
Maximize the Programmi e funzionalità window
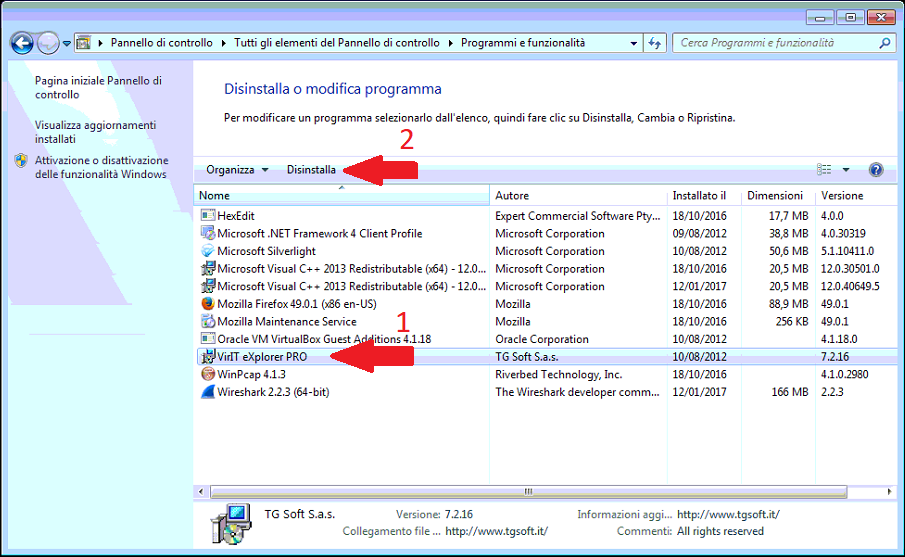(850, 17)
